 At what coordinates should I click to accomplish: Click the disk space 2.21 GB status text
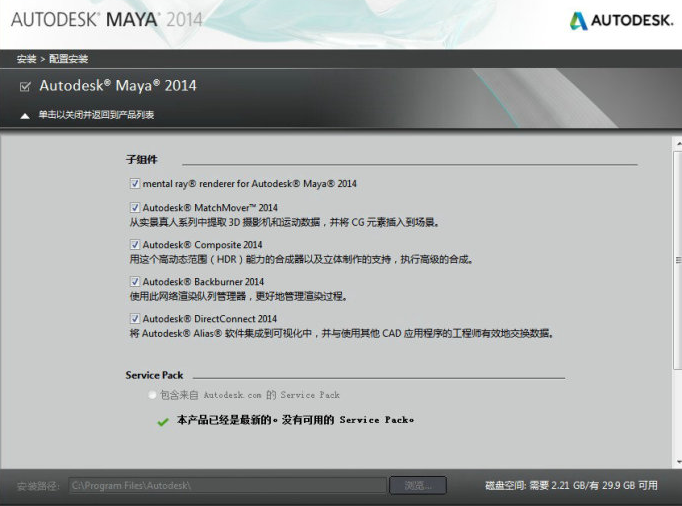pos(571,485)
